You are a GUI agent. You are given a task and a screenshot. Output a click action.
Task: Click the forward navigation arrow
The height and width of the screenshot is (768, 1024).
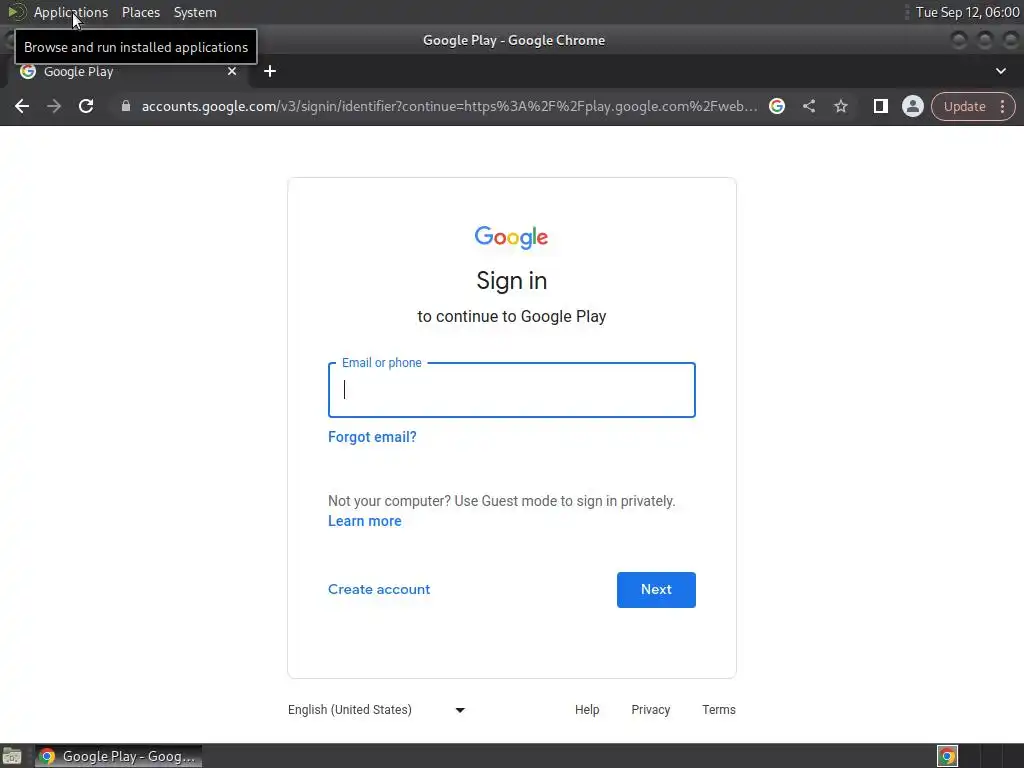[54, 106]
